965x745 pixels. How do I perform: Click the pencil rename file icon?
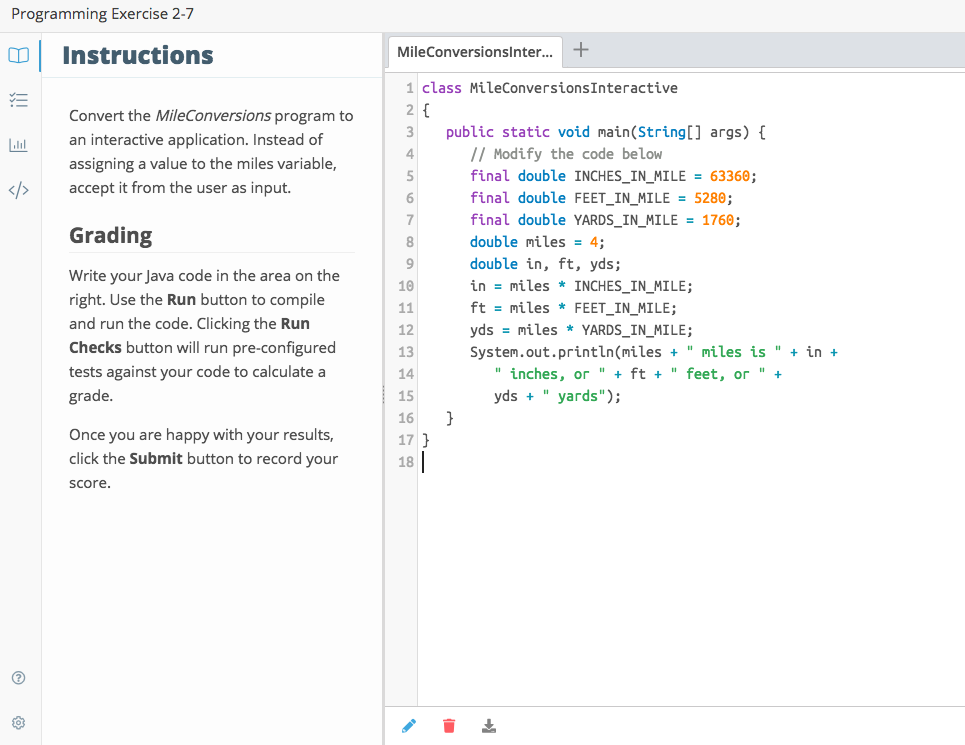(409, 726)
